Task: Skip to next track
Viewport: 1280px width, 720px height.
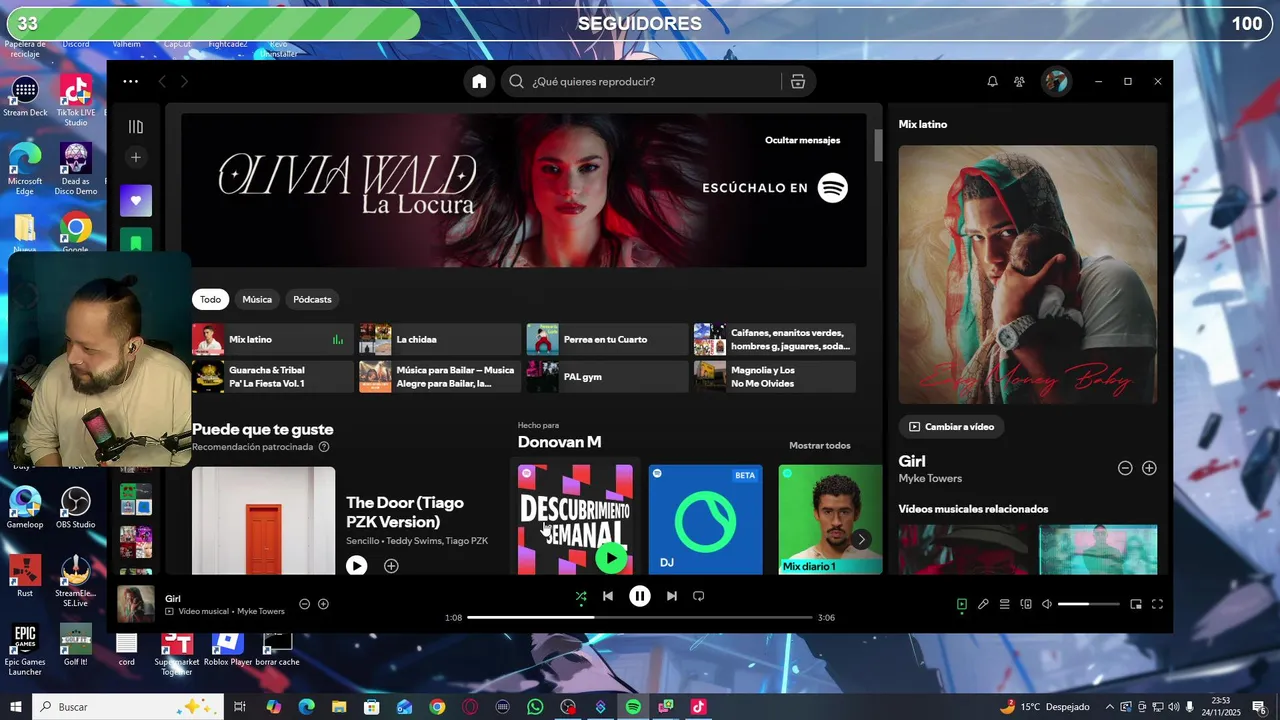Action: coord(672,596)
